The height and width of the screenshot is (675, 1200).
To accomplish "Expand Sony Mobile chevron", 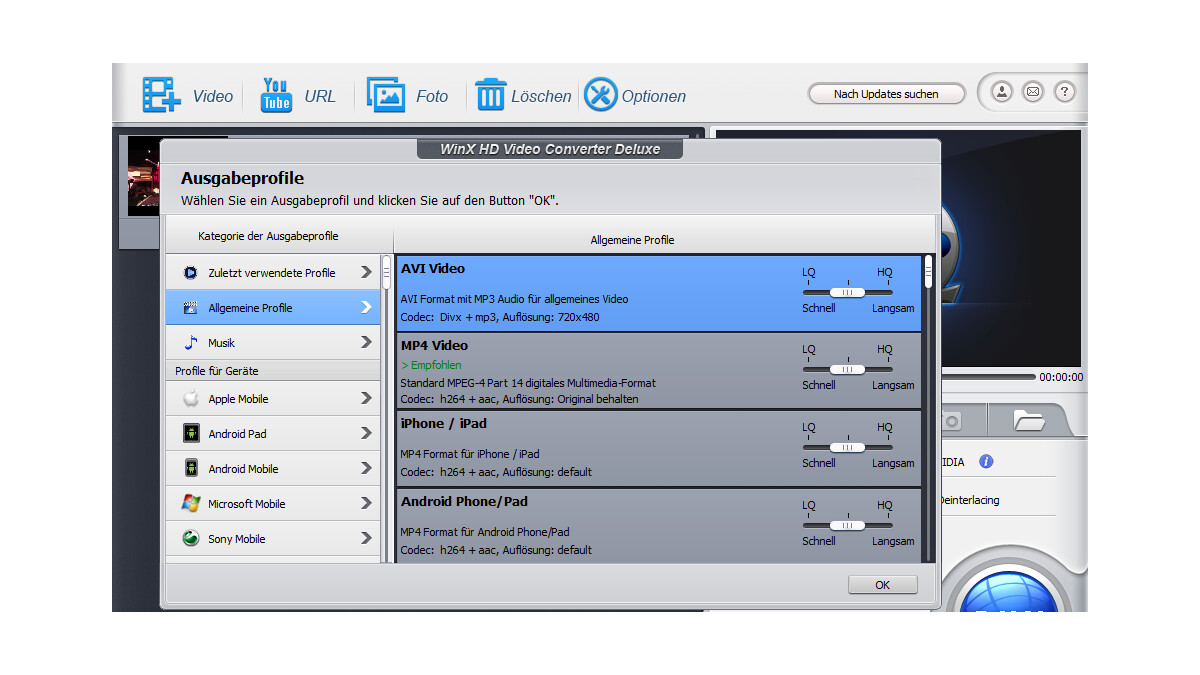I will pos(366,539).
